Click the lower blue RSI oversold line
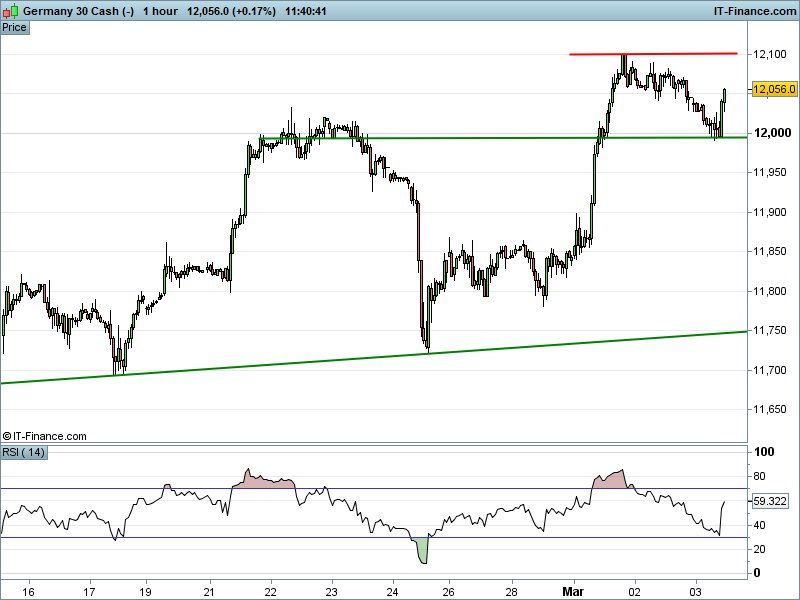The height and width of the screenshot is (600, 800). [374, 537]
